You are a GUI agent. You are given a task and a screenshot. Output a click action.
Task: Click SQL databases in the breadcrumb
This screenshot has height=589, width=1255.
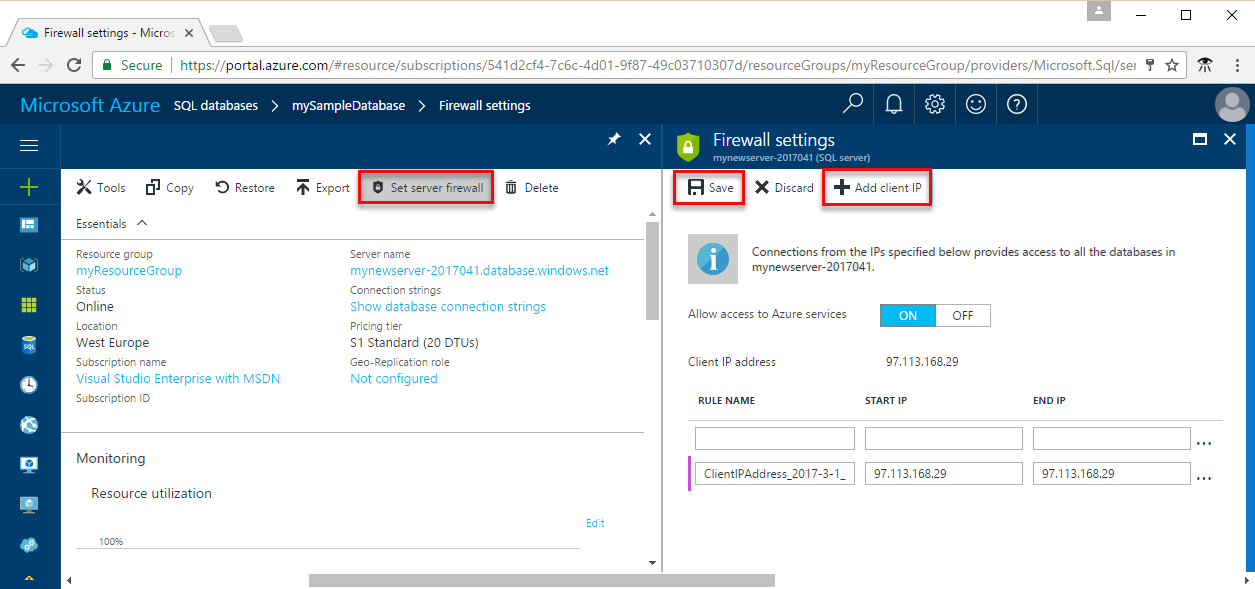click(216, 105)
